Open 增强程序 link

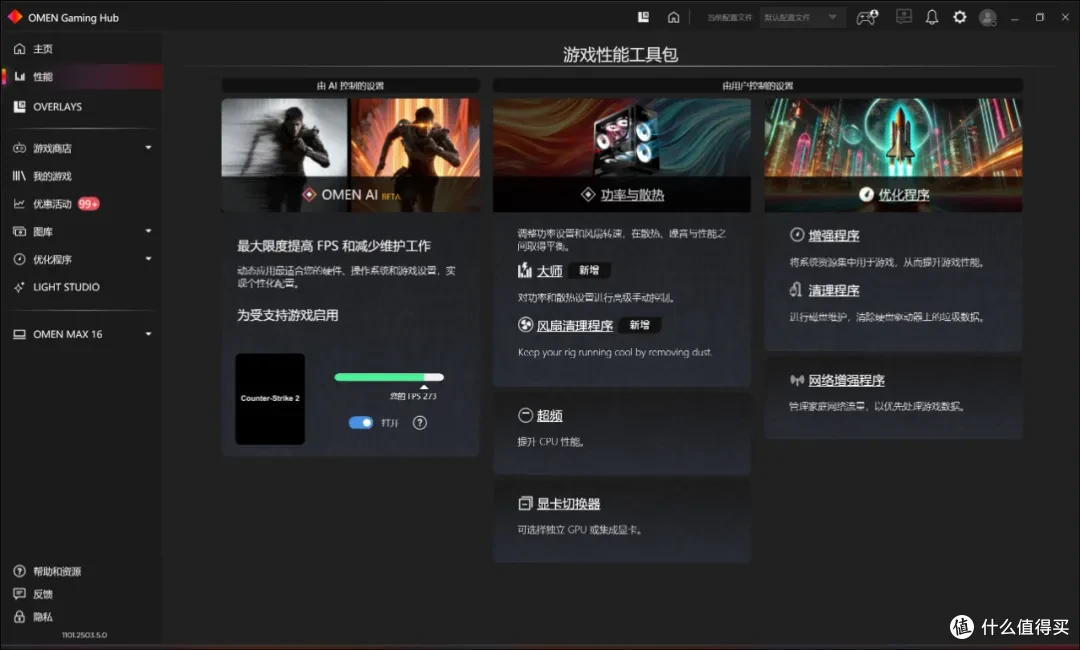[x=834, y=235]
